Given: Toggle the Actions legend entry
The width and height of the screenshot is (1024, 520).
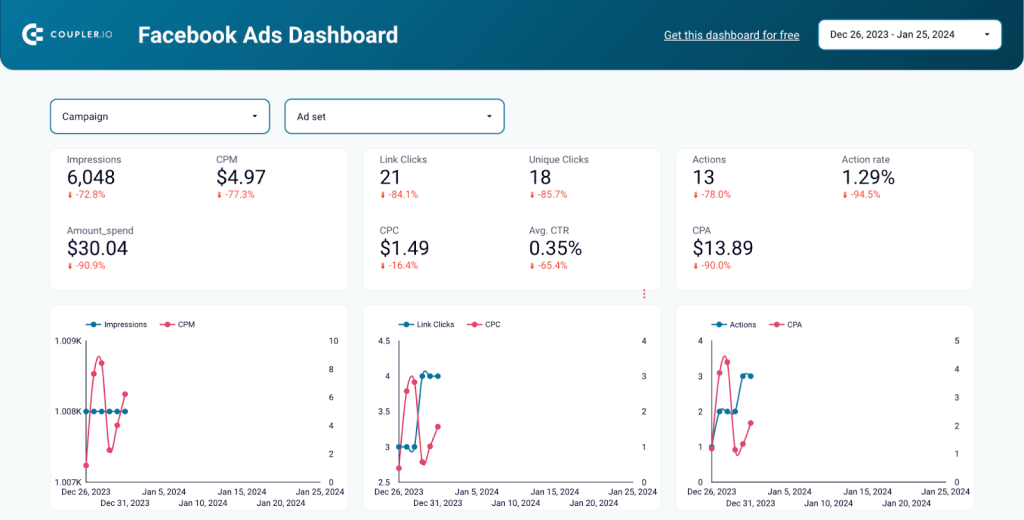Looking at the screenshot, I should (x=734, y=324).
